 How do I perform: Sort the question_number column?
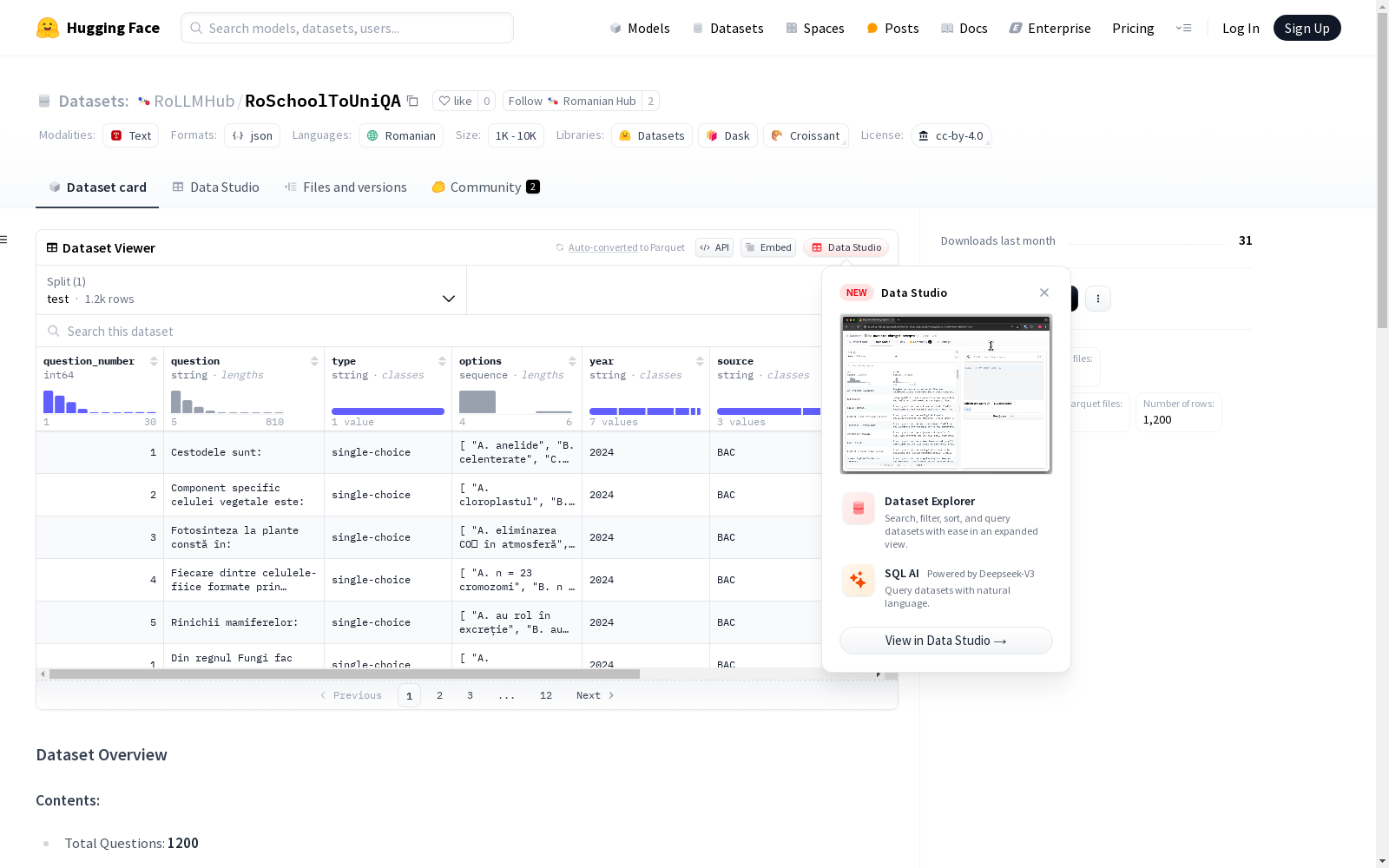[154, 361]
